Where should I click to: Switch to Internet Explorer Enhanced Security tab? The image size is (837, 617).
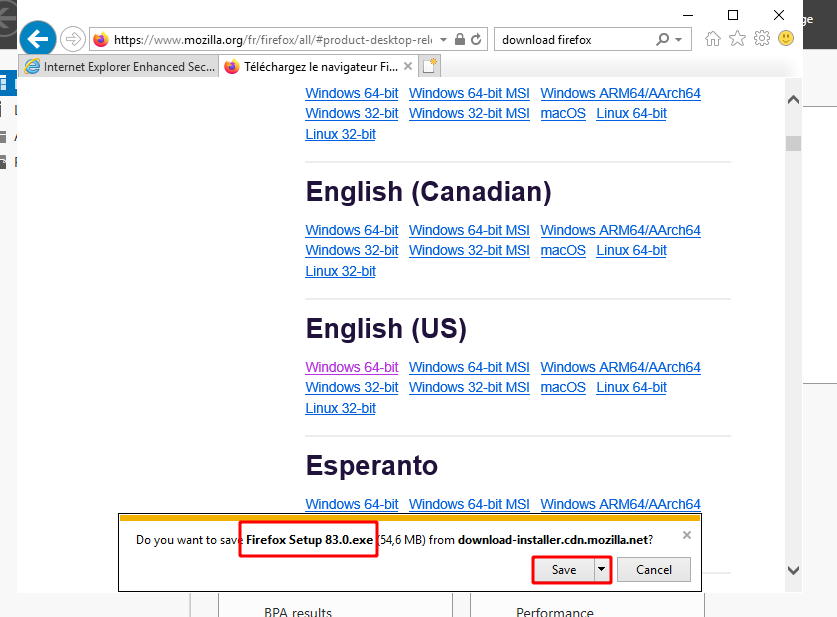pyautogui.click(x=119, y=66)
